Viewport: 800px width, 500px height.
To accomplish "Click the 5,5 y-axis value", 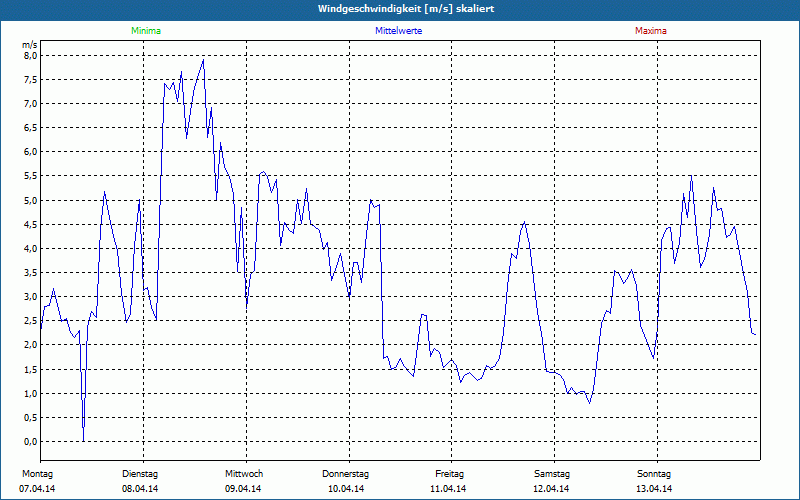I will tap(31, 176).
